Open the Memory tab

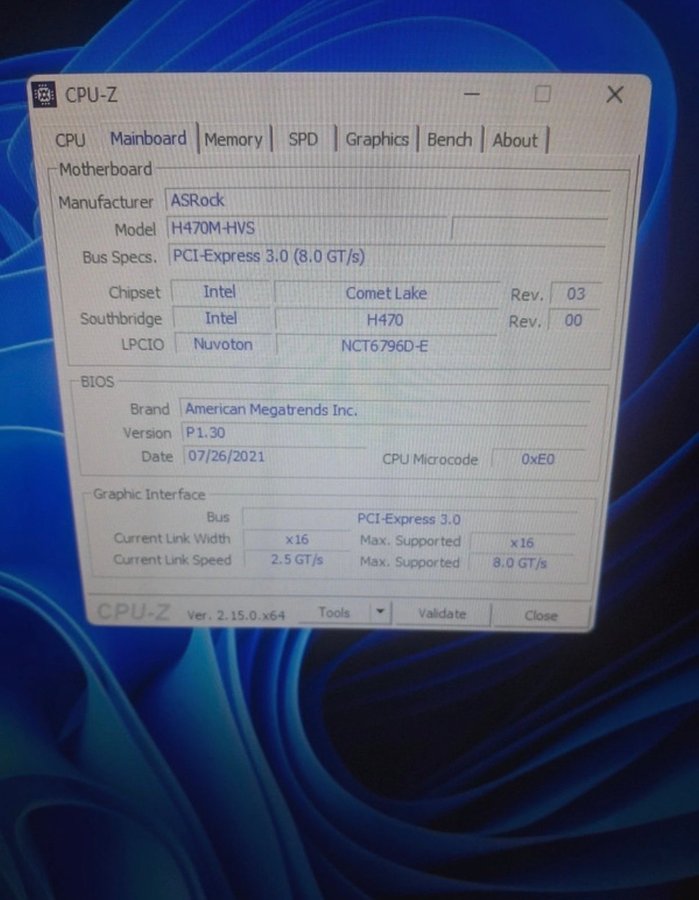pyautogui.click(x=233, y=140)
